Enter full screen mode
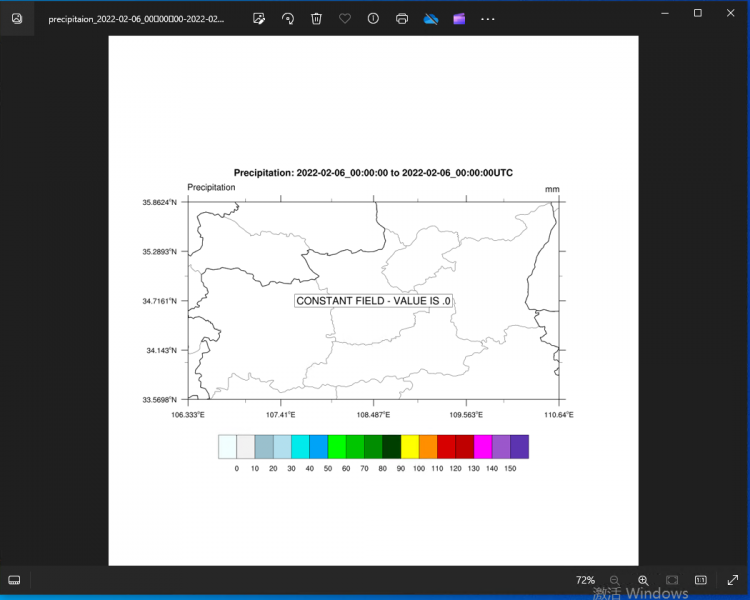 (x=732, y=580)
